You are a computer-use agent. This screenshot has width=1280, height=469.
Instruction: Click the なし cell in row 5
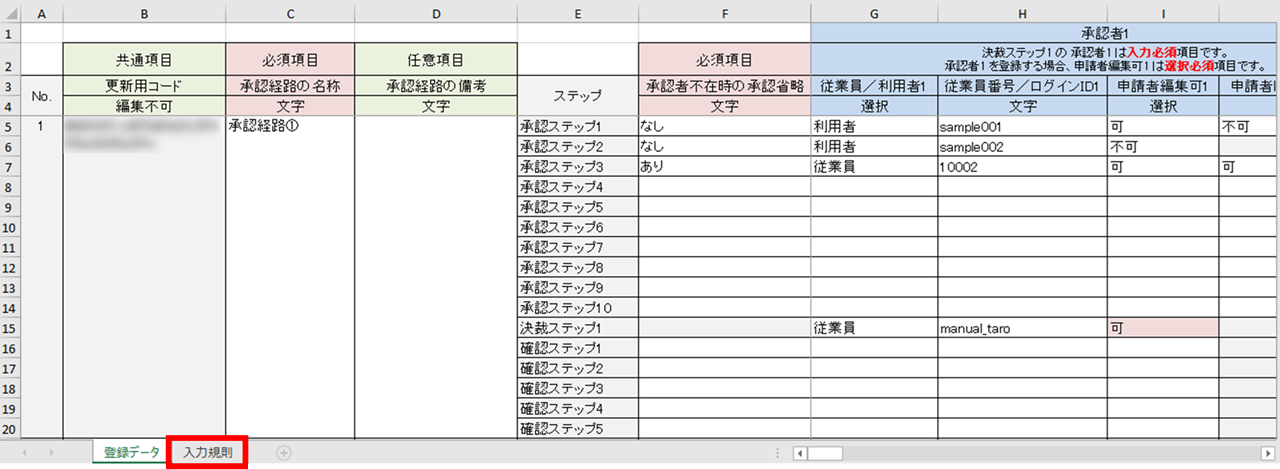(x=725, y=127)
